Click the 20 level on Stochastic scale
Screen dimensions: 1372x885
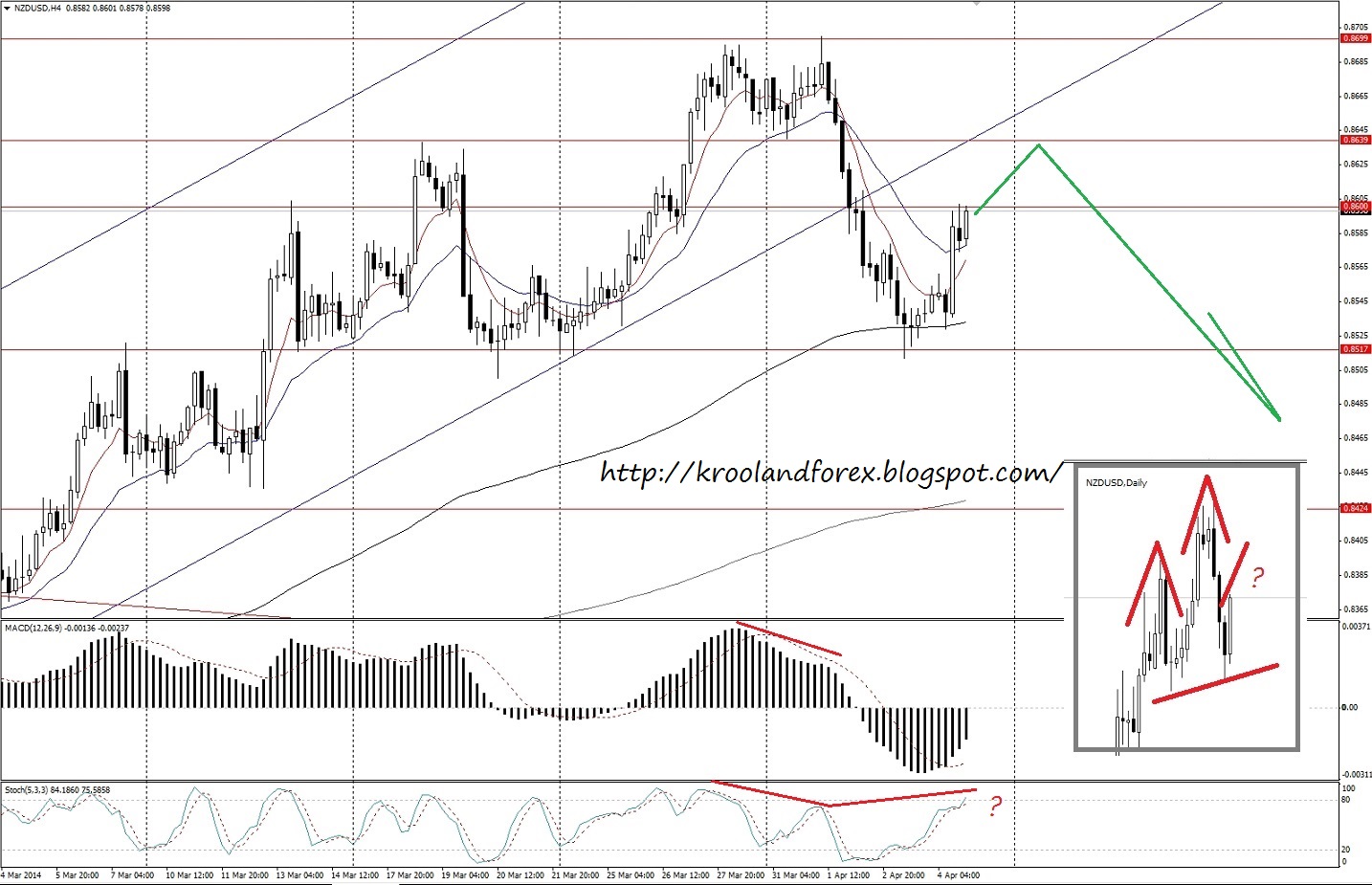pos(1347,850)
